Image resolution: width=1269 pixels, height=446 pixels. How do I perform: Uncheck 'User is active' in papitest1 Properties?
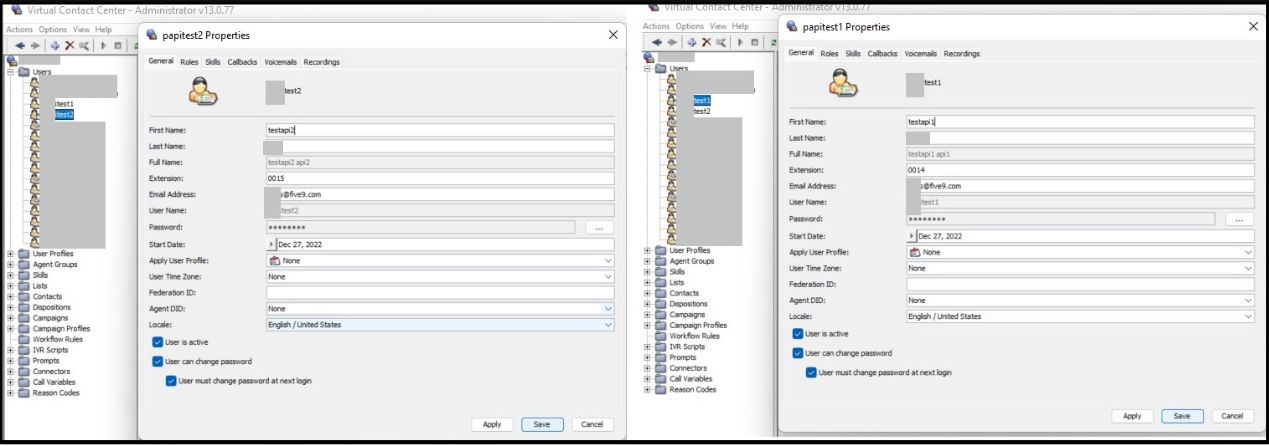[798, 333]
